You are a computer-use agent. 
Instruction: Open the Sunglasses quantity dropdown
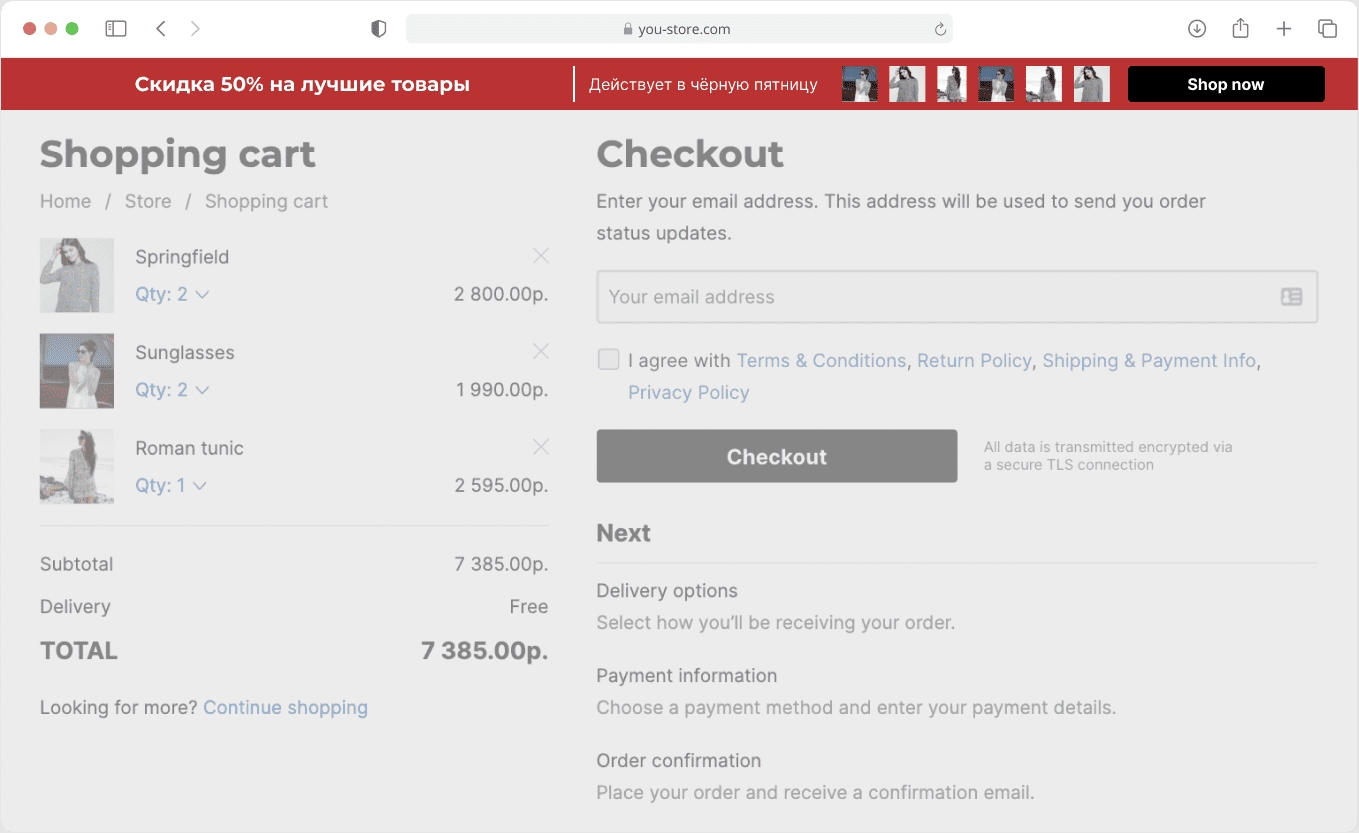[x=172, y=390]
